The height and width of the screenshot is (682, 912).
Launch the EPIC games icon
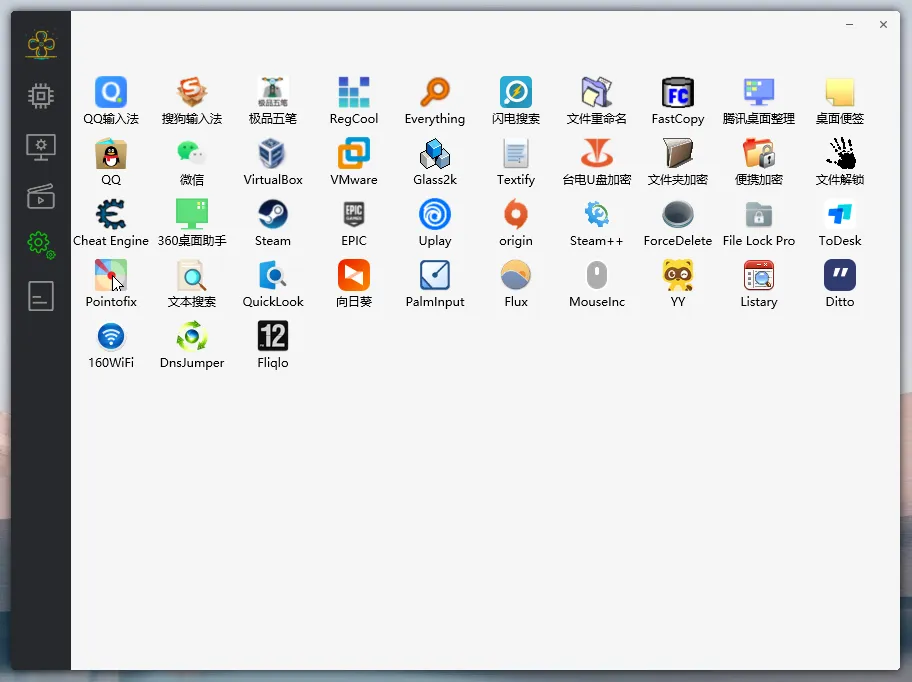pos(354,214)
